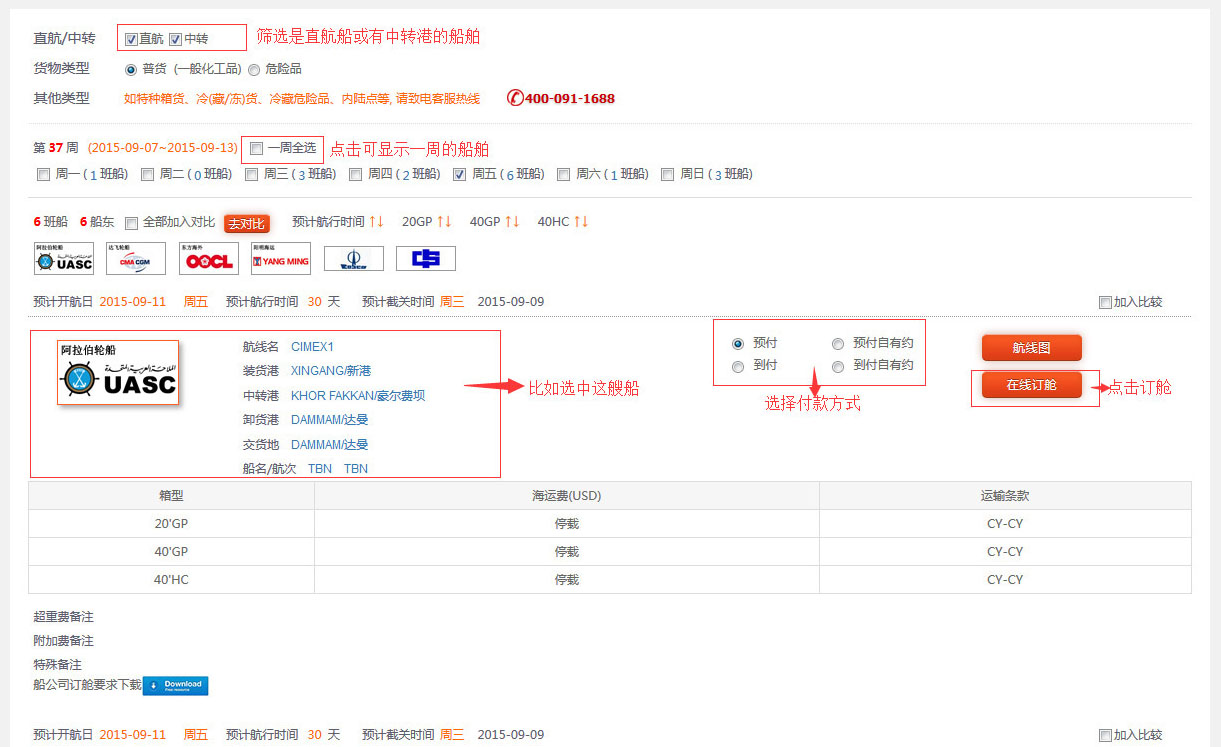
Task: Click the COSCO carrier logo
Action: pyautogui.click(x=353, y=259)
